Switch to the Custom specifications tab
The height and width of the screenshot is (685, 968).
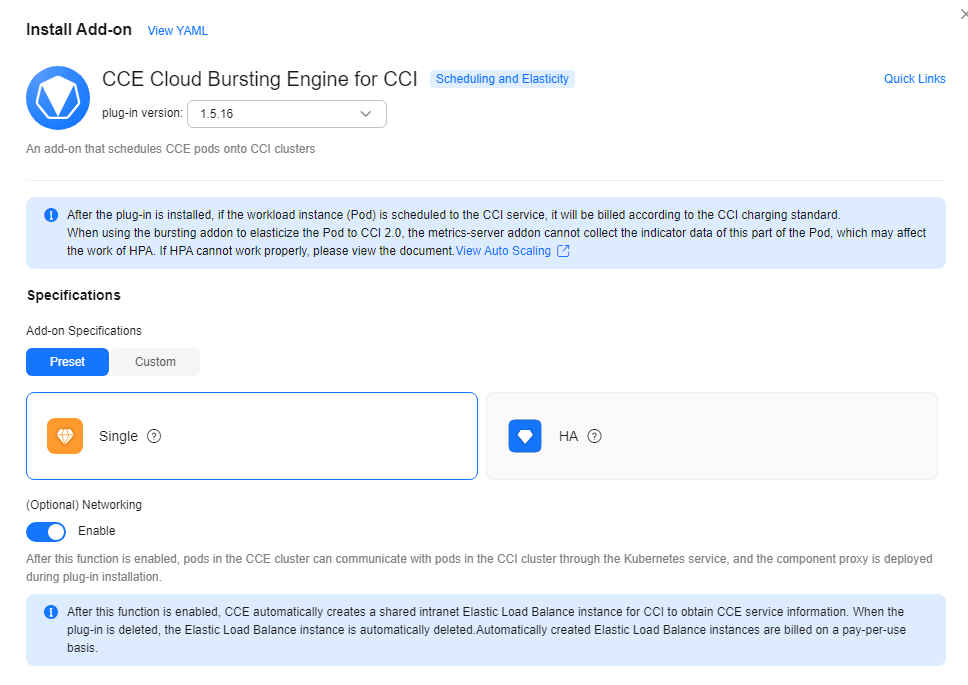[x=155, y=362]
